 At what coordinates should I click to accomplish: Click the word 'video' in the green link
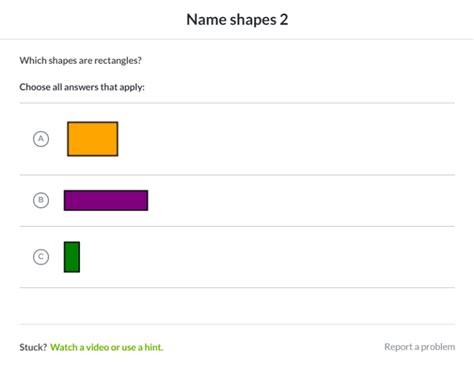point(98,347)
